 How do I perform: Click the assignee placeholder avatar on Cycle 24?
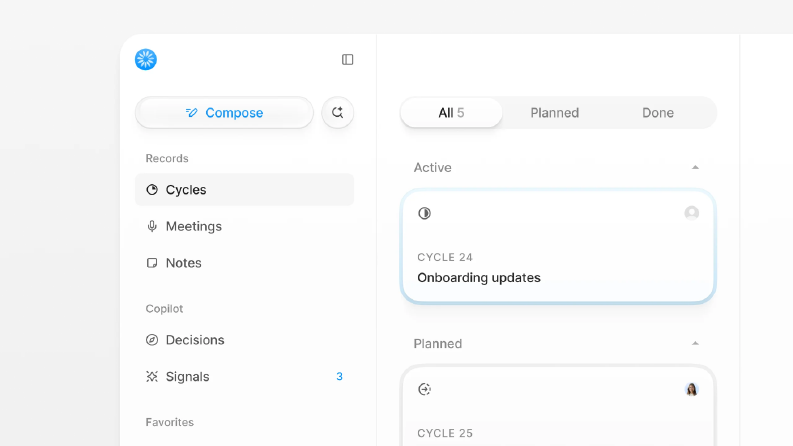coord(691,213)
